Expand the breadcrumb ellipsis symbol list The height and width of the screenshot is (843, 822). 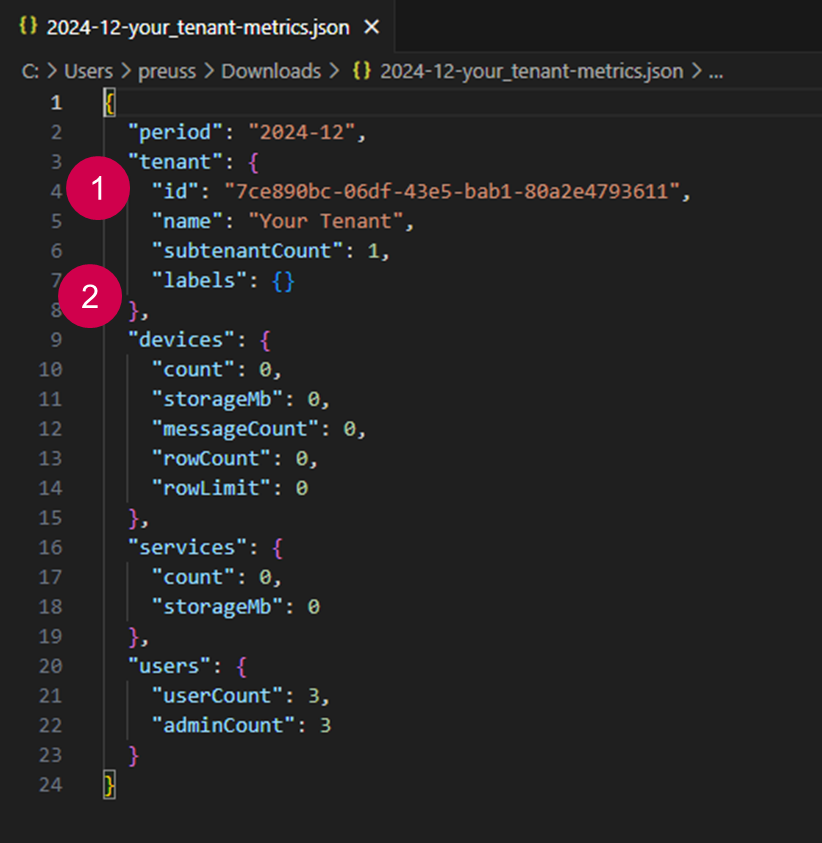[715, 71]
